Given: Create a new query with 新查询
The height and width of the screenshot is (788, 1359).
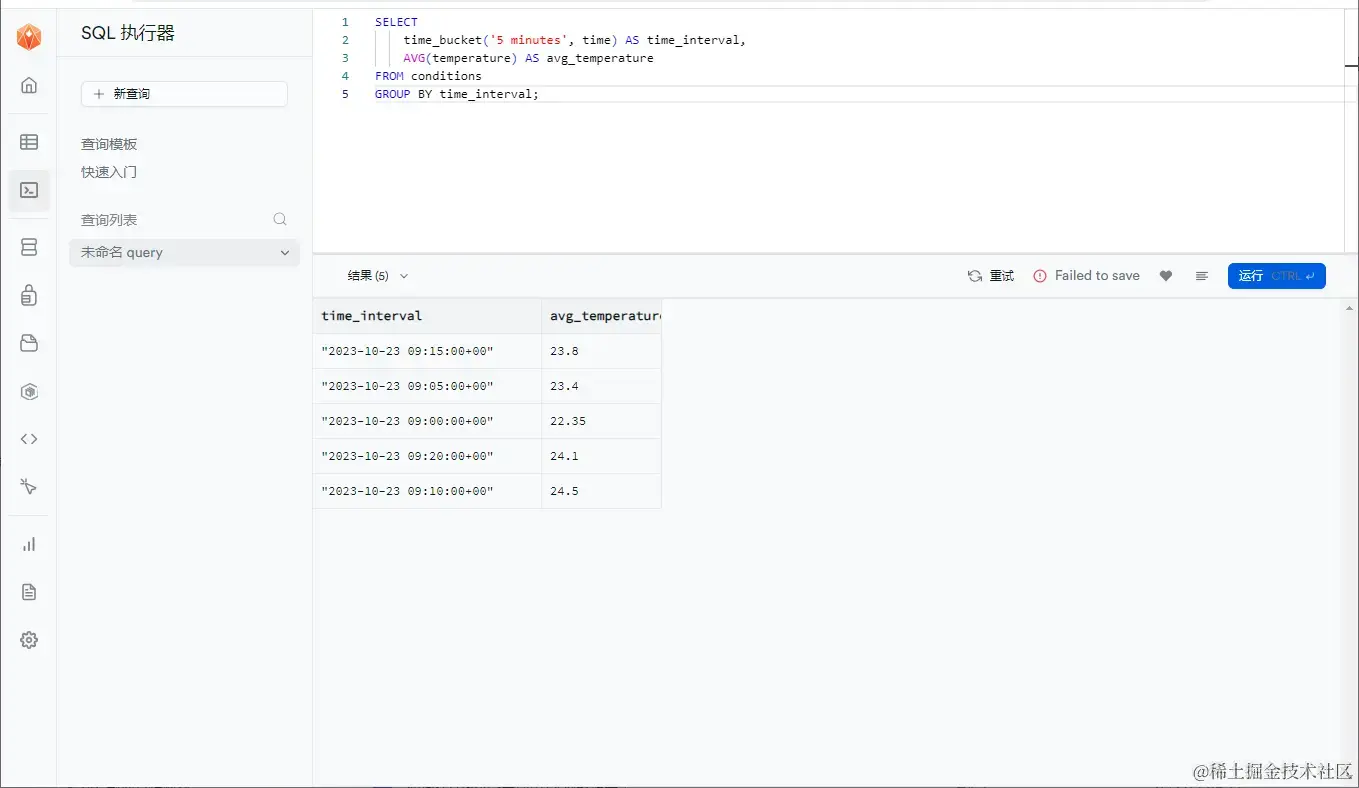Looking at the screenshot, I should pyautogui.click(x=184, y=94).
